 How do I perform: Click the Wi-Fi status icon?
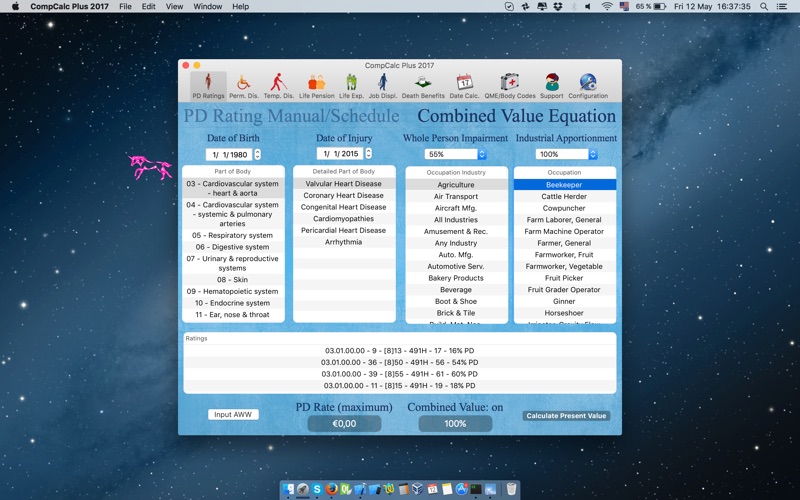click(607, 7)
